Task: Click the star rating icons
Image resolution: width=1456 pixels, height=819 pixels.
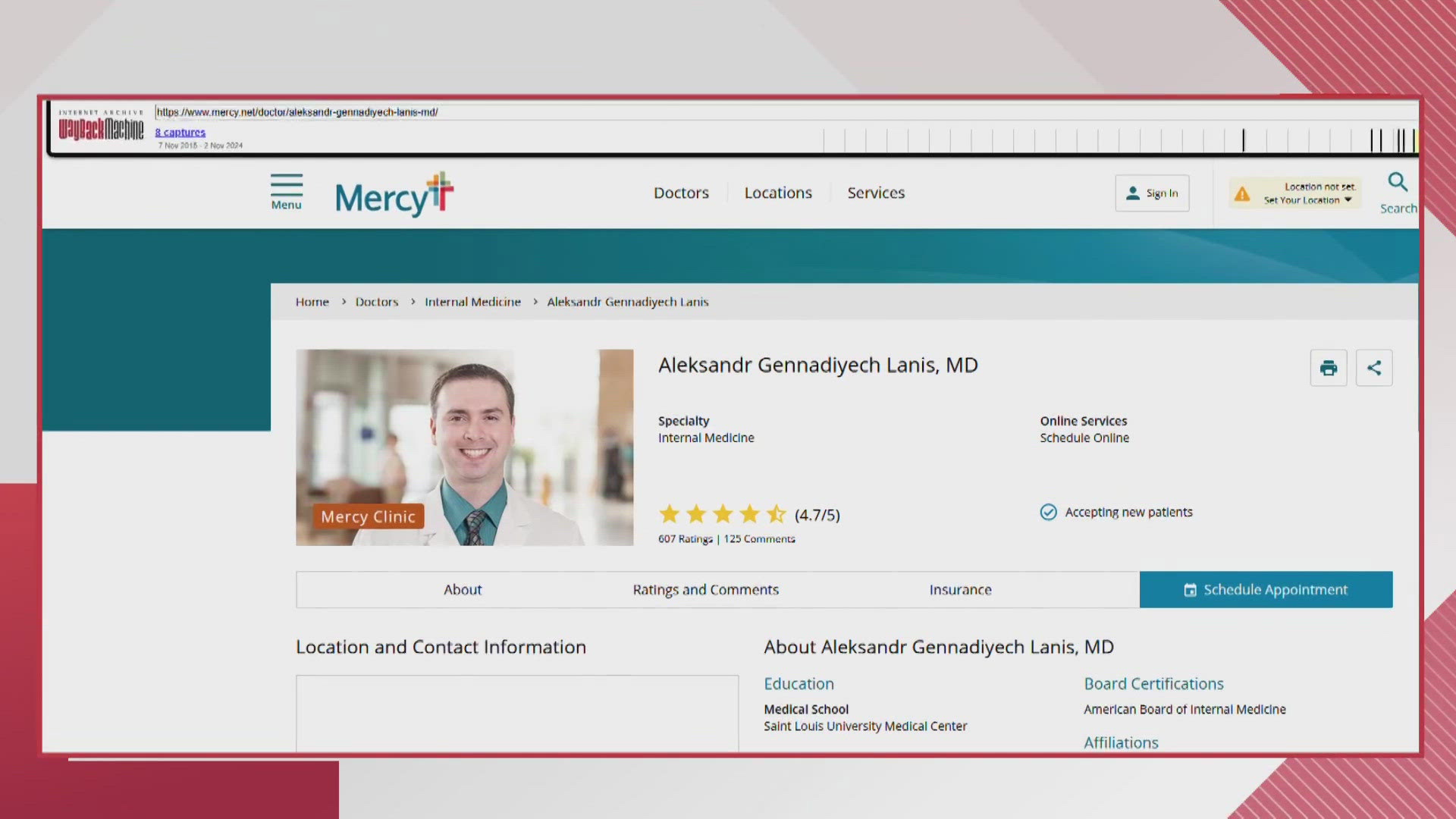Action: point(723,514)
